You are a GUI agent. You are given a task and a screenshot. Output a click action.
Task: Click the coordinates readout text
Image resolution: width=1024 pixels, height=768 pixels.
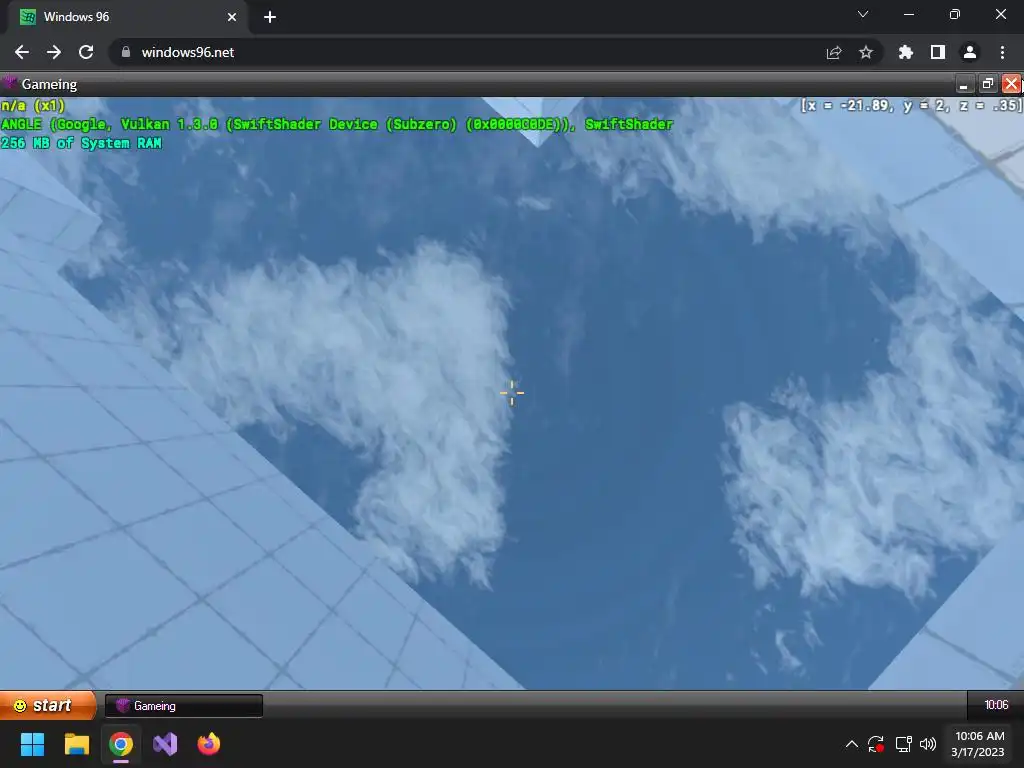912,105
